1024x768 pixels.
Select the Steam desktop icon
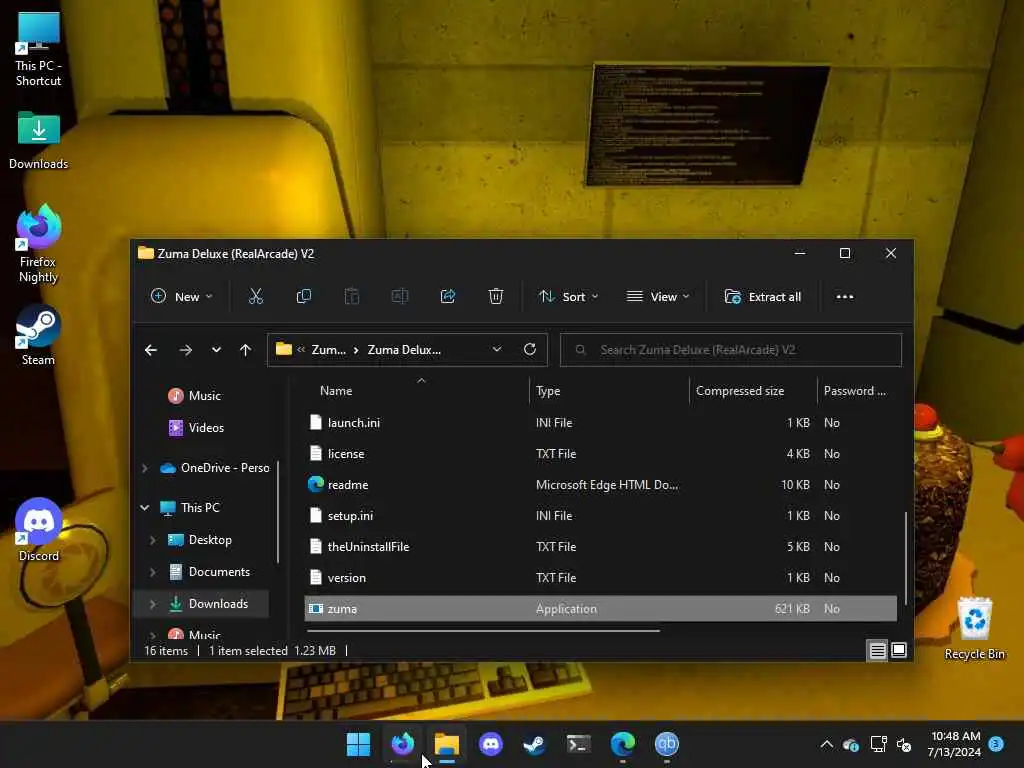(39, 335)
